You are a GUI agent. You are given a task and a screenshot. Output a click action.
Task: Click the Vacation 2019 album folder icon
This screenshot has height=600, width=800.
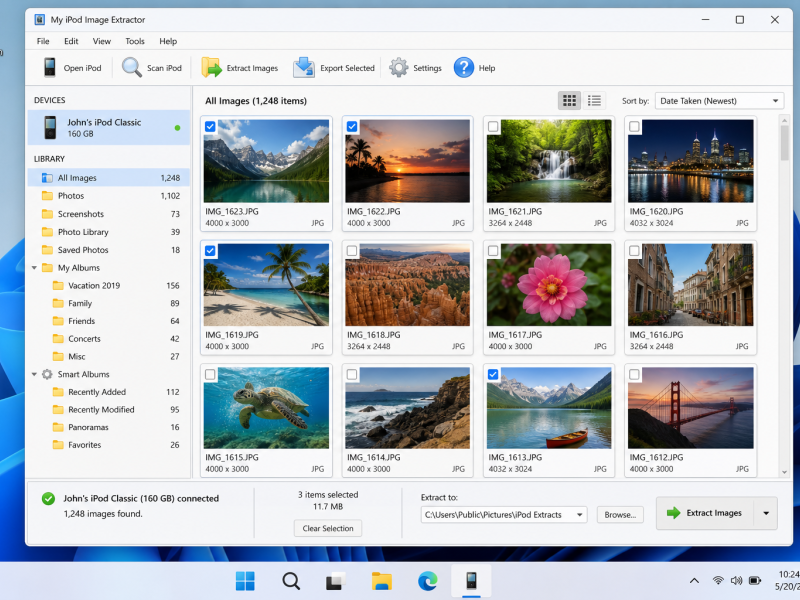[x=58, y=286]
